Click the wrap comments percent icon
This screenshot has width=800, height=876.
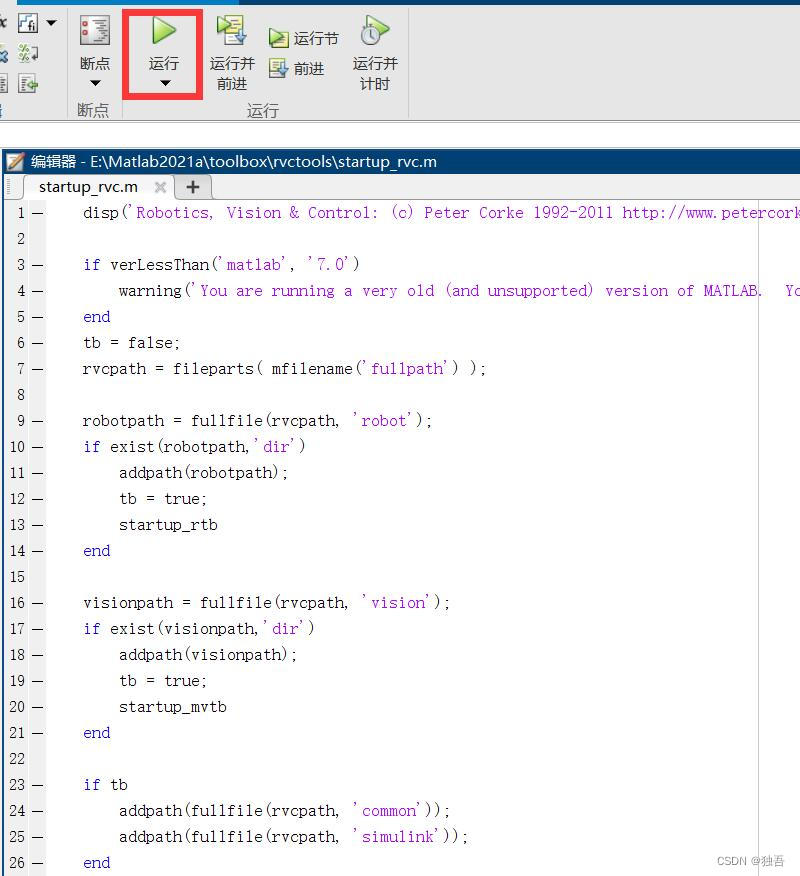coord(28,54)
